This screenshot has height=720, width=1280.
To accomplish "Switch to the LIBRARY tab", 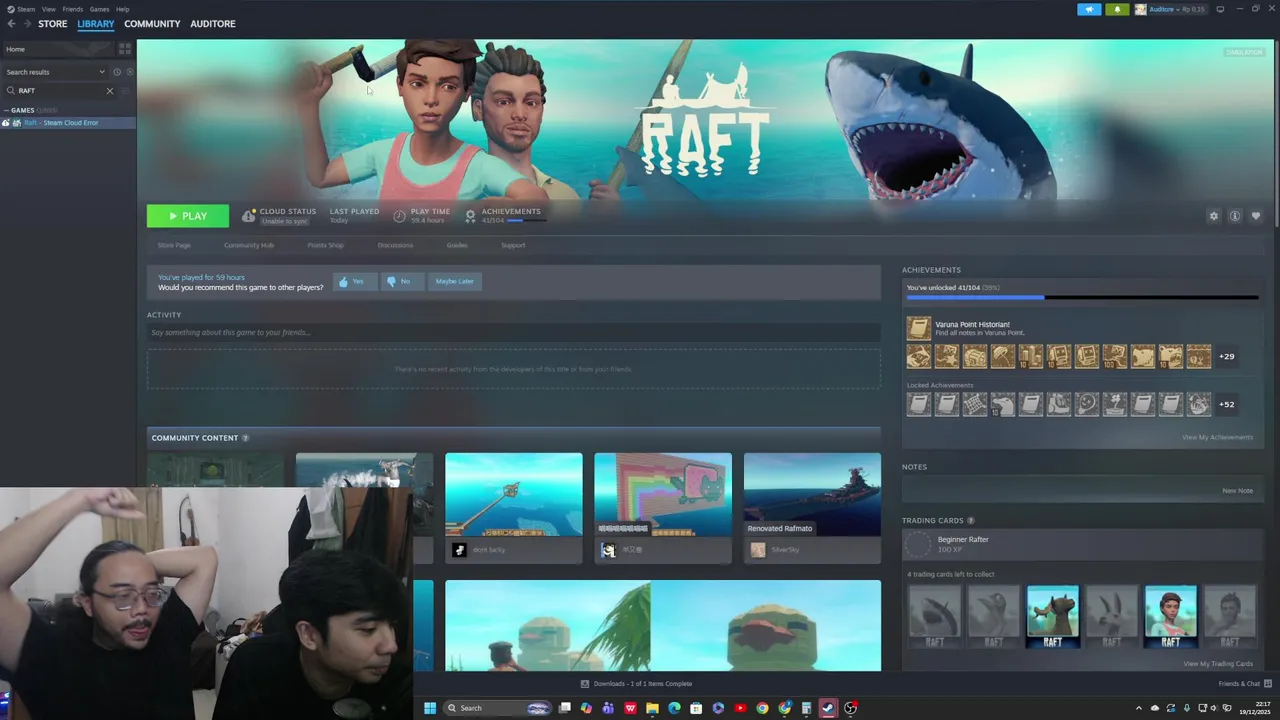I will (96, 24).
